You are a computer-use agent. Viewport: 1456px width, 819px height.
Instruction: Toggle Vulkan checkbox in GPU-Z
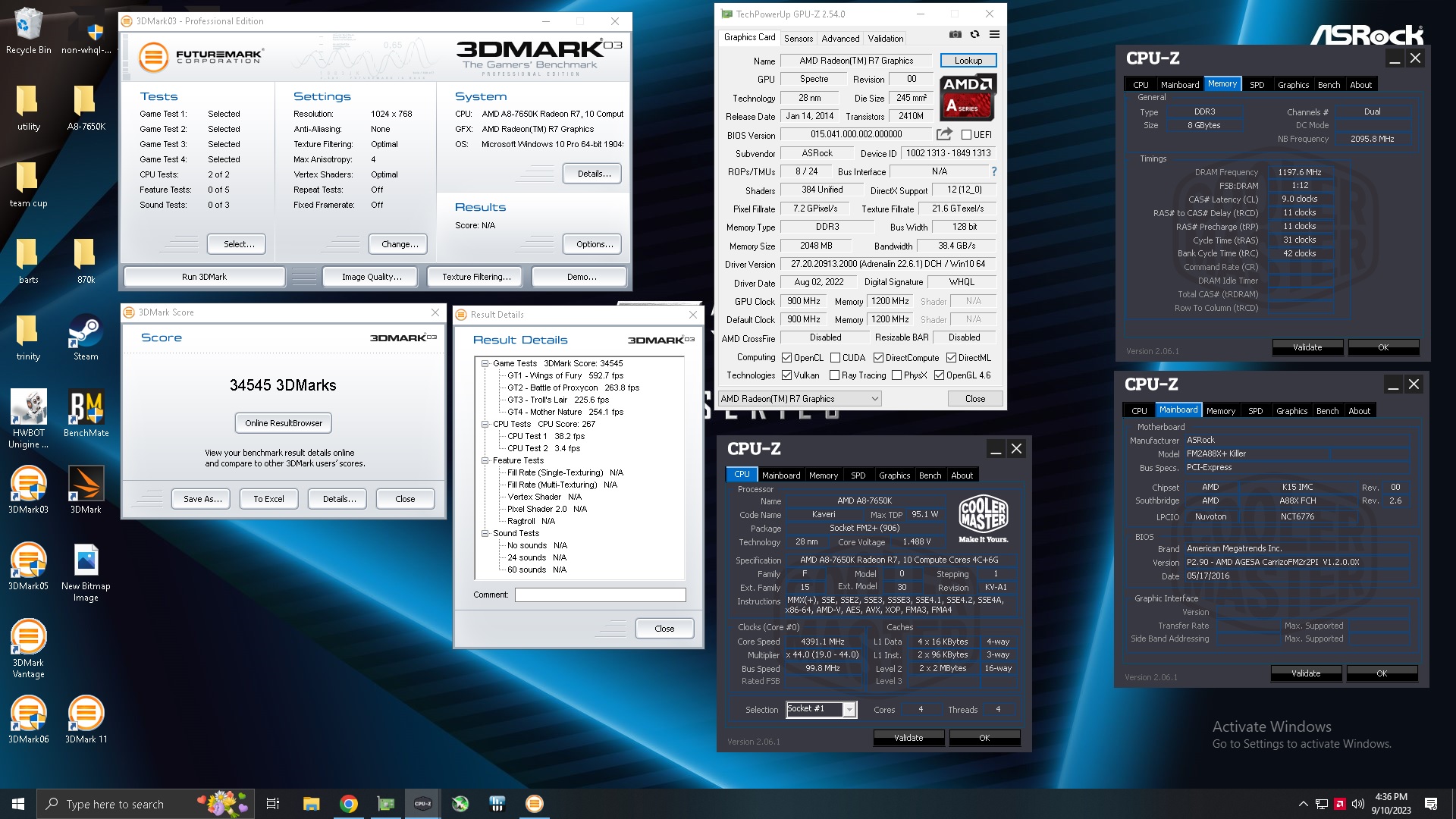[787, 375]
